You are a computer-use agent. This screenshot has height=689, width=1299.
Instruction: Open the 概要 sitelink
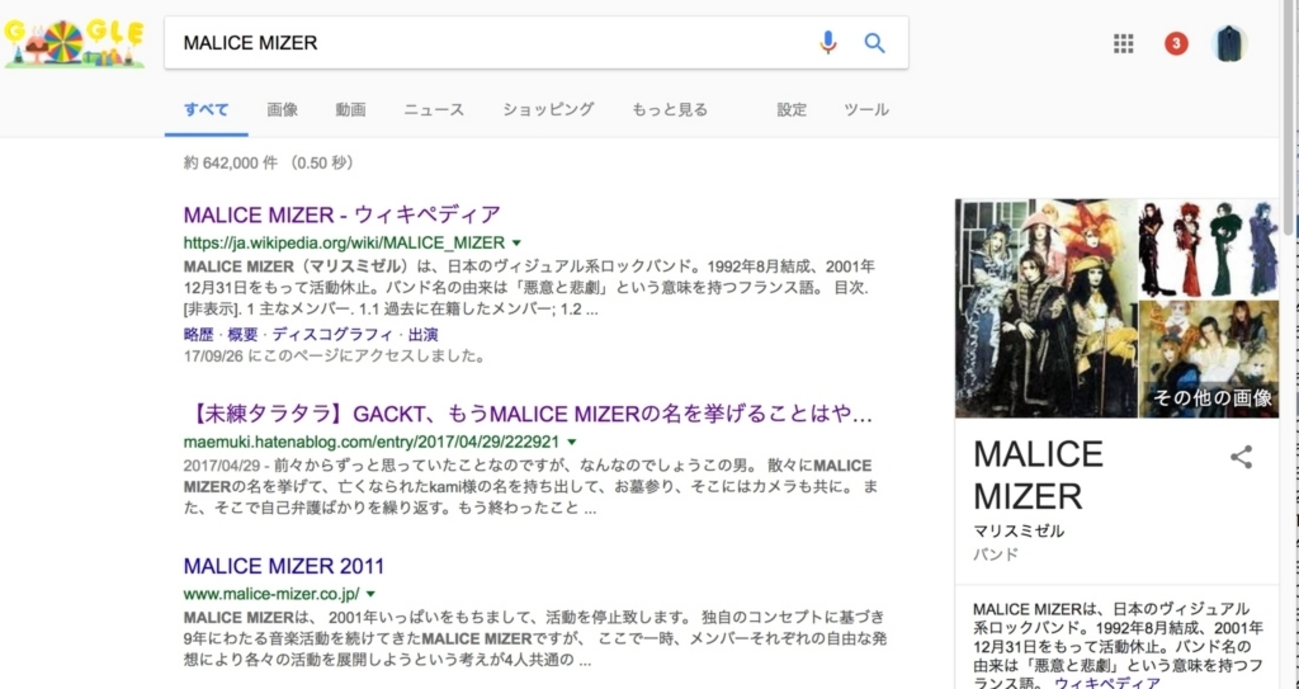point(243,335)
